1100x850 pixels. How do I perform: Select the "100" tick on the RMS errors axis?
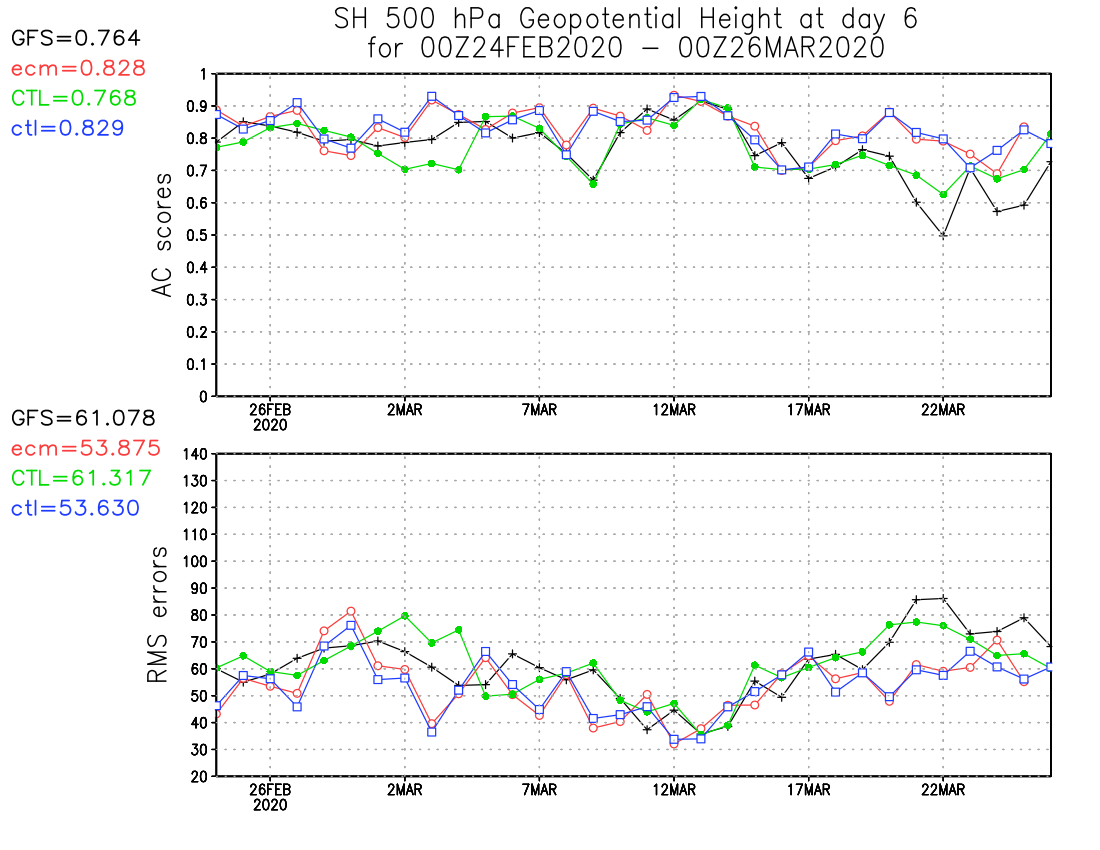(196, 562)
